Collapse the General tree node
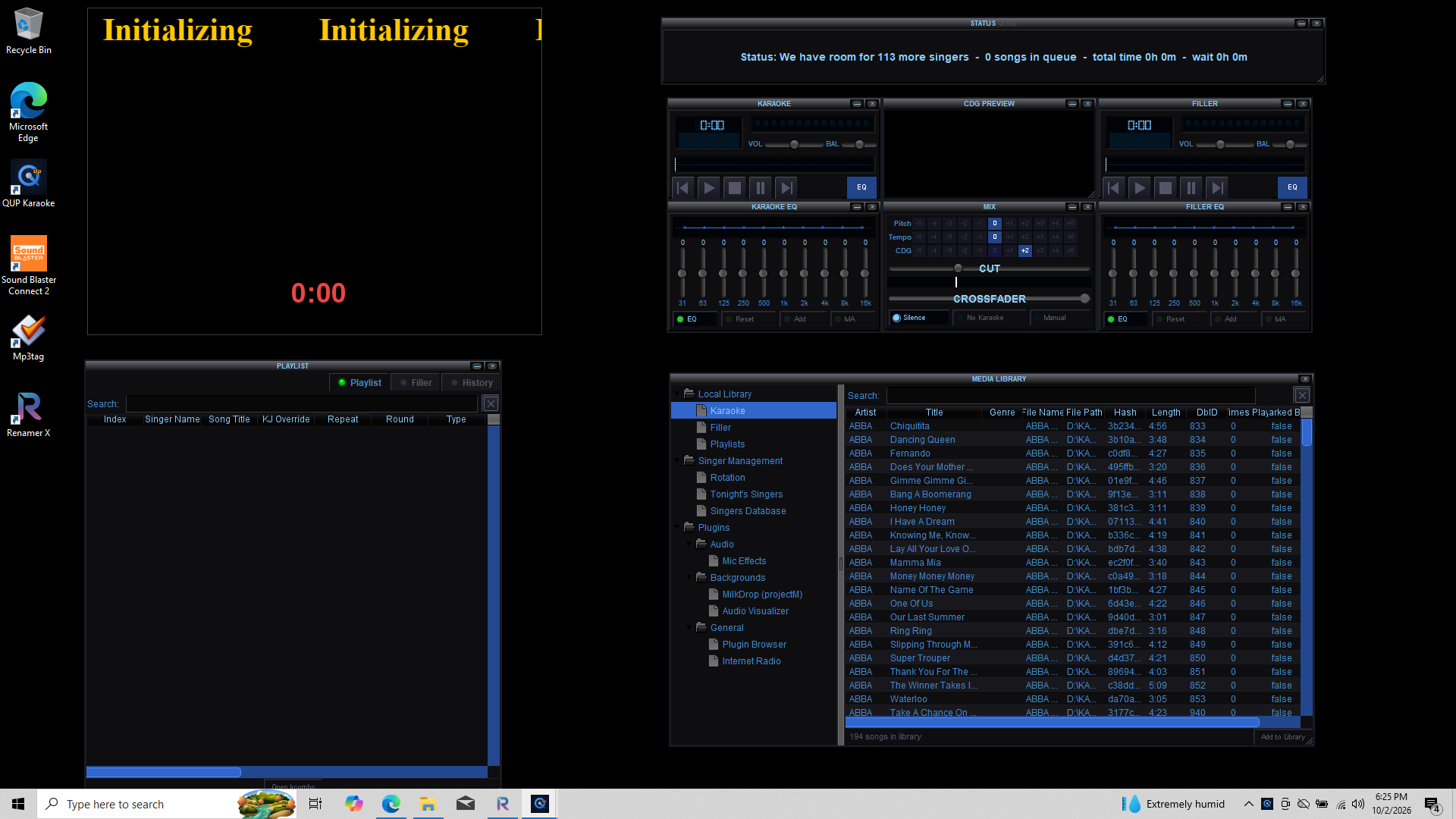The height and width of the screenshot is (819, 1456). tap(689, 628)
